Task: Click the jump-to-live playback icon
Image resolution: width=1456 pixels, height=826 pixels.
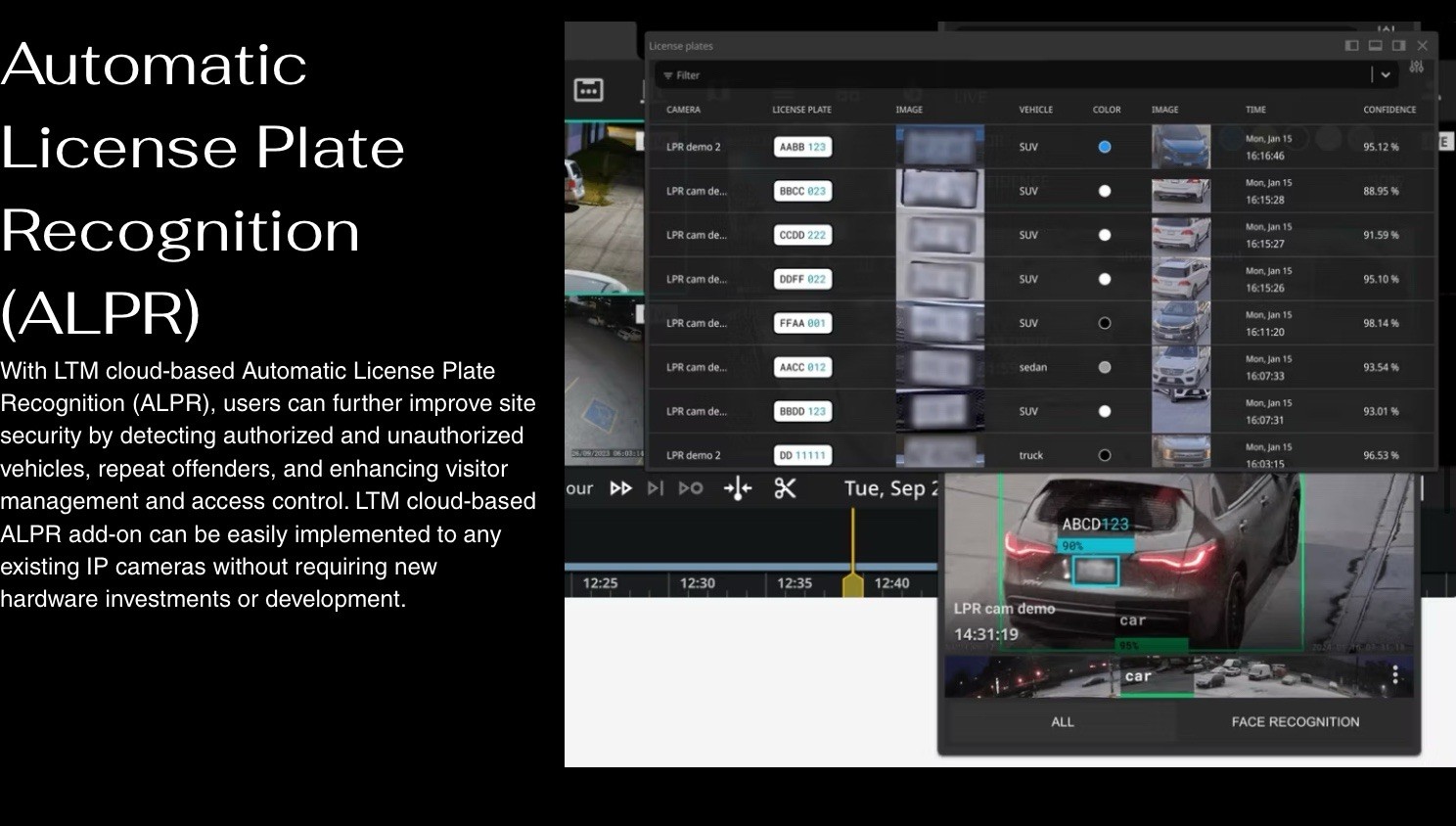Action: tap(691, 488)
